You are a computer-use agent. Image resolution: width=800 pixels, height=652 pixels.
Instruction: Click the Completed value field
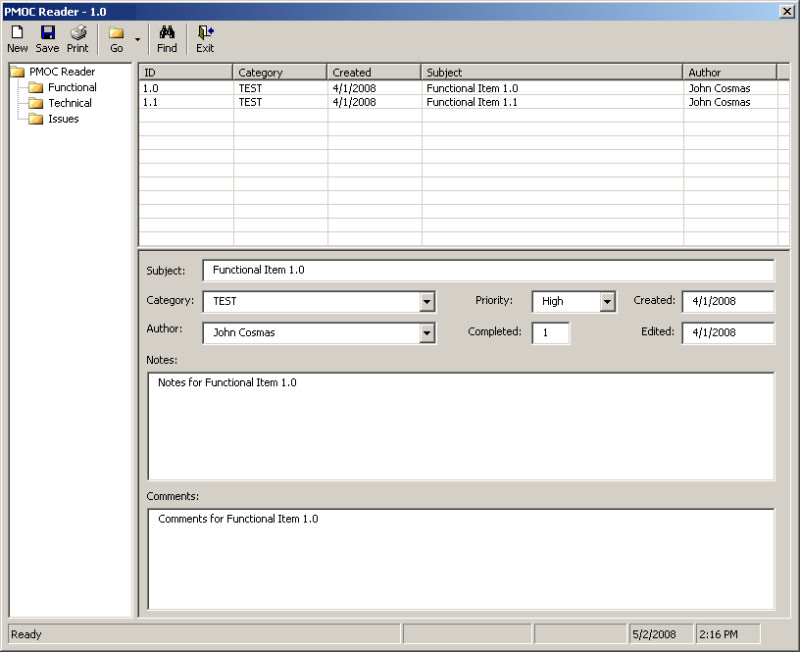coord(551,333)
